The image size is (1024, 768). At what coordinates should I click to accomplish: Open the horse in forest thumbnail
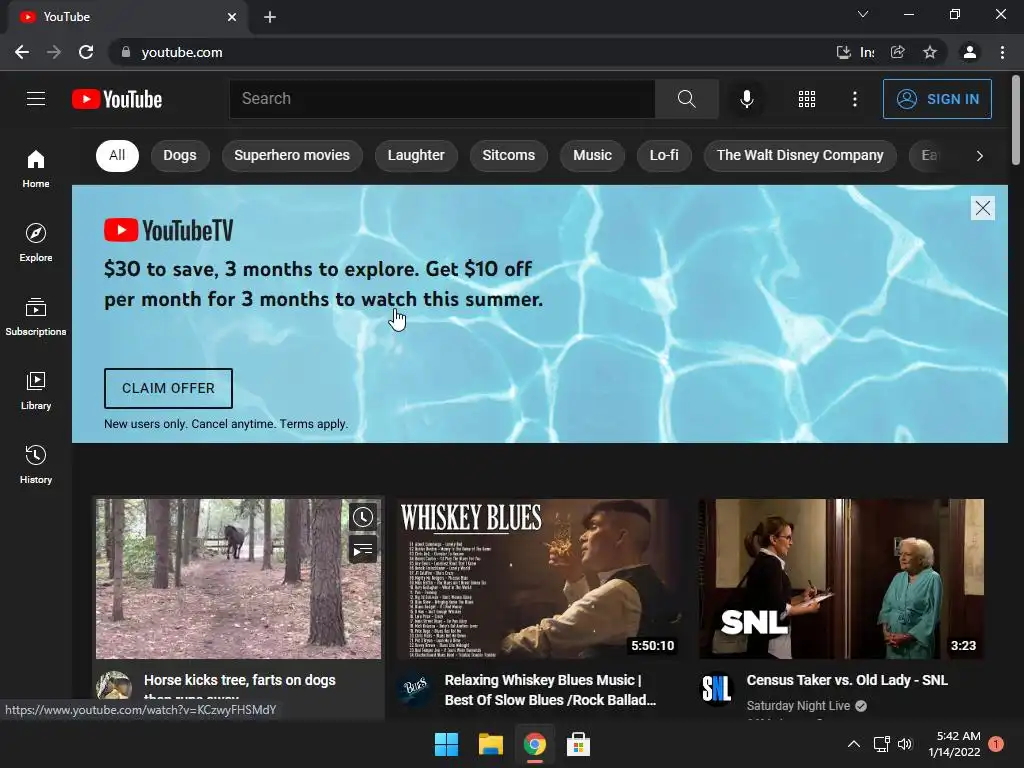pos(238,579)
